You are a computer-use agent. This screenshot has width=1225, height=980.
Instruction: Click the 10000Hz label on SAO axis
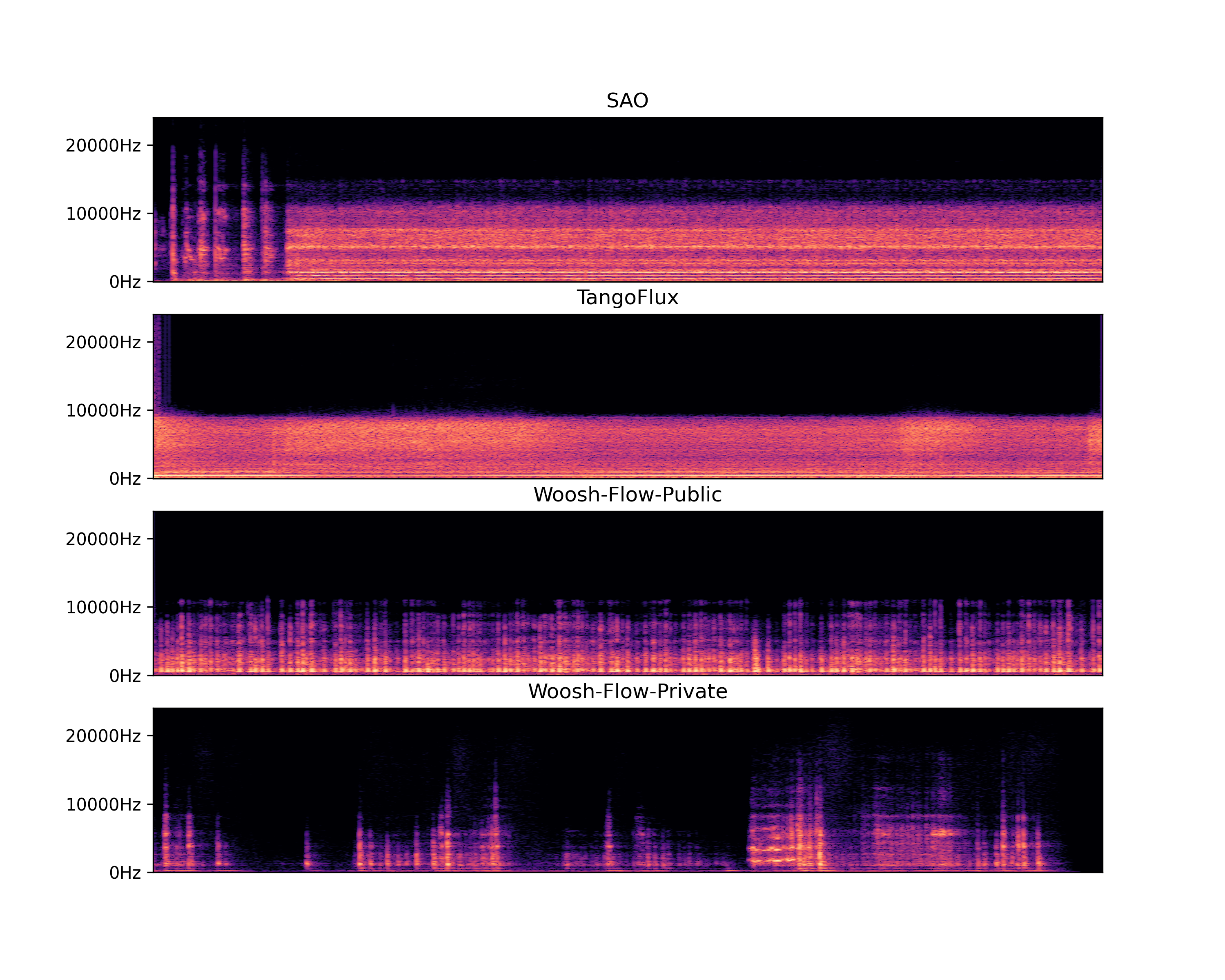[x=103, y=214]
